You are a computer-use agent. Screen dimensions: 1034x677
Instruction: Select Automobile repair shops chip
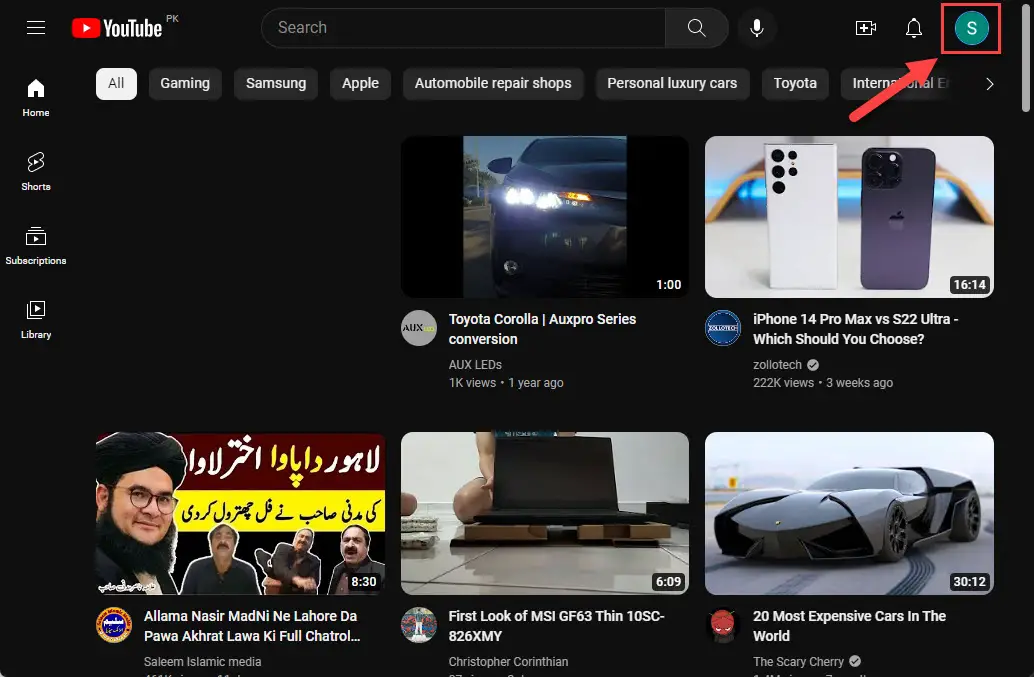[x=493, y=84]
